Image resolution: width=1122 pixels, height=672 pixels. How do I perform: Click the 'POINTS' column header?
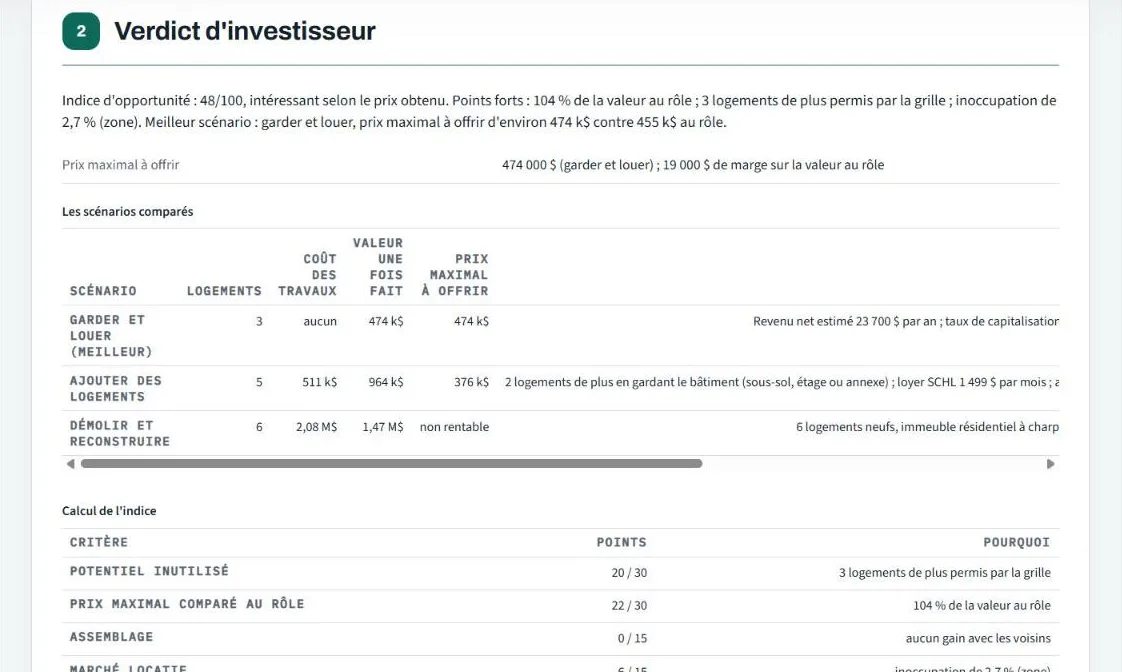[x=621, y=542]
